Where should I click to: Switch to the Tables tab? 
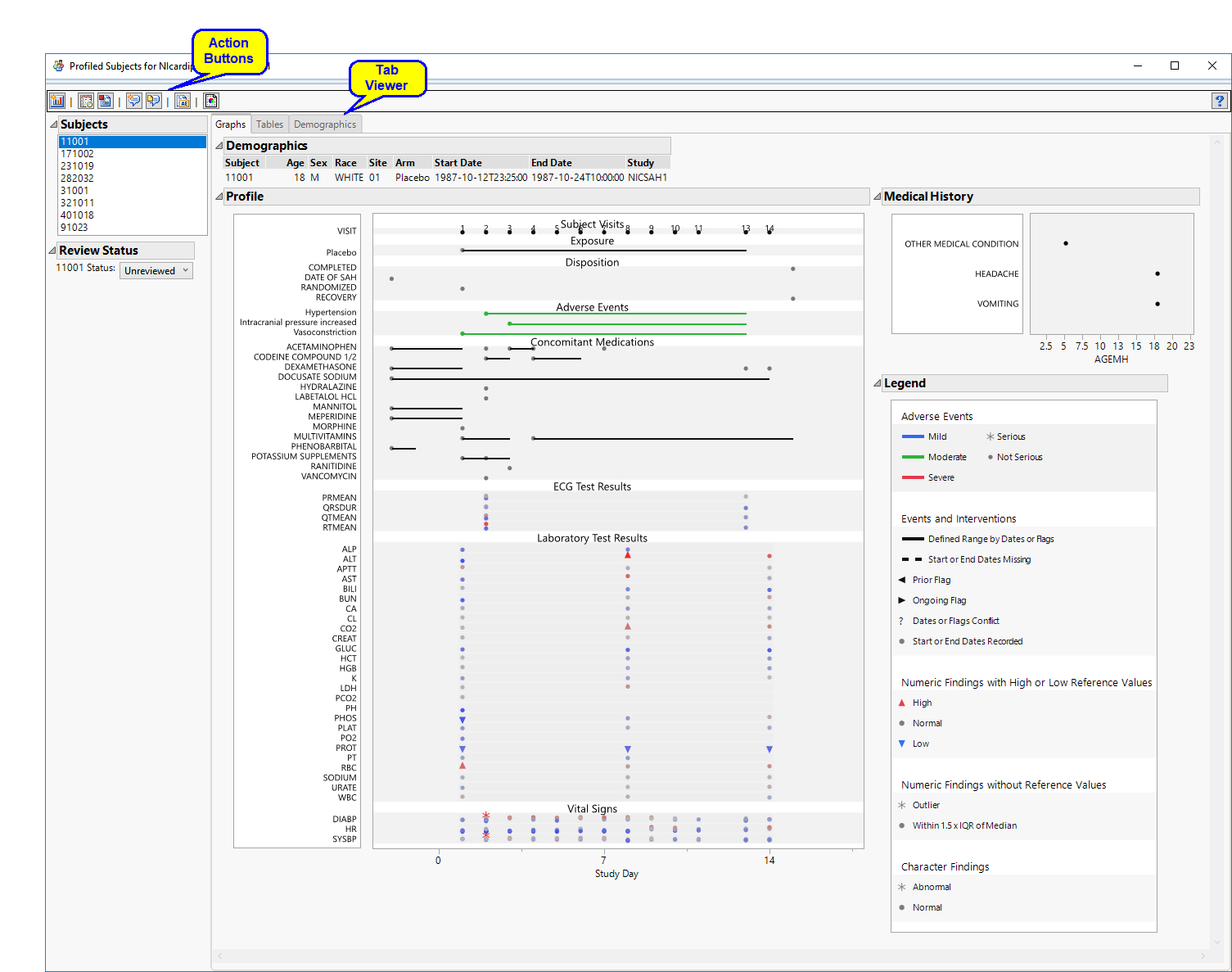point(269,124)
